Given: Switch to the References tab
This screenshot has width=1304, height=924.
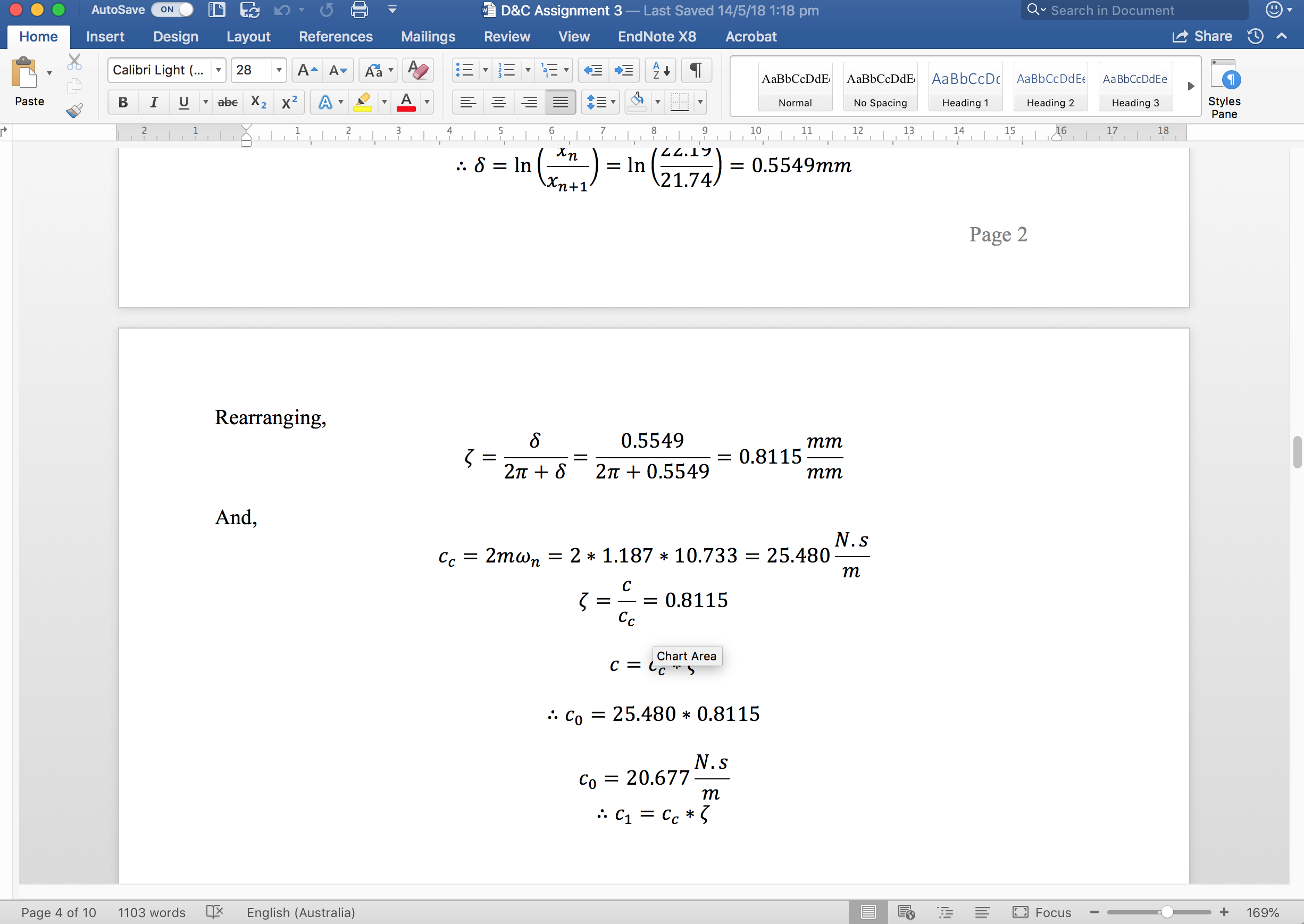Looking at the screenshot, I should (x=335, y=36).
